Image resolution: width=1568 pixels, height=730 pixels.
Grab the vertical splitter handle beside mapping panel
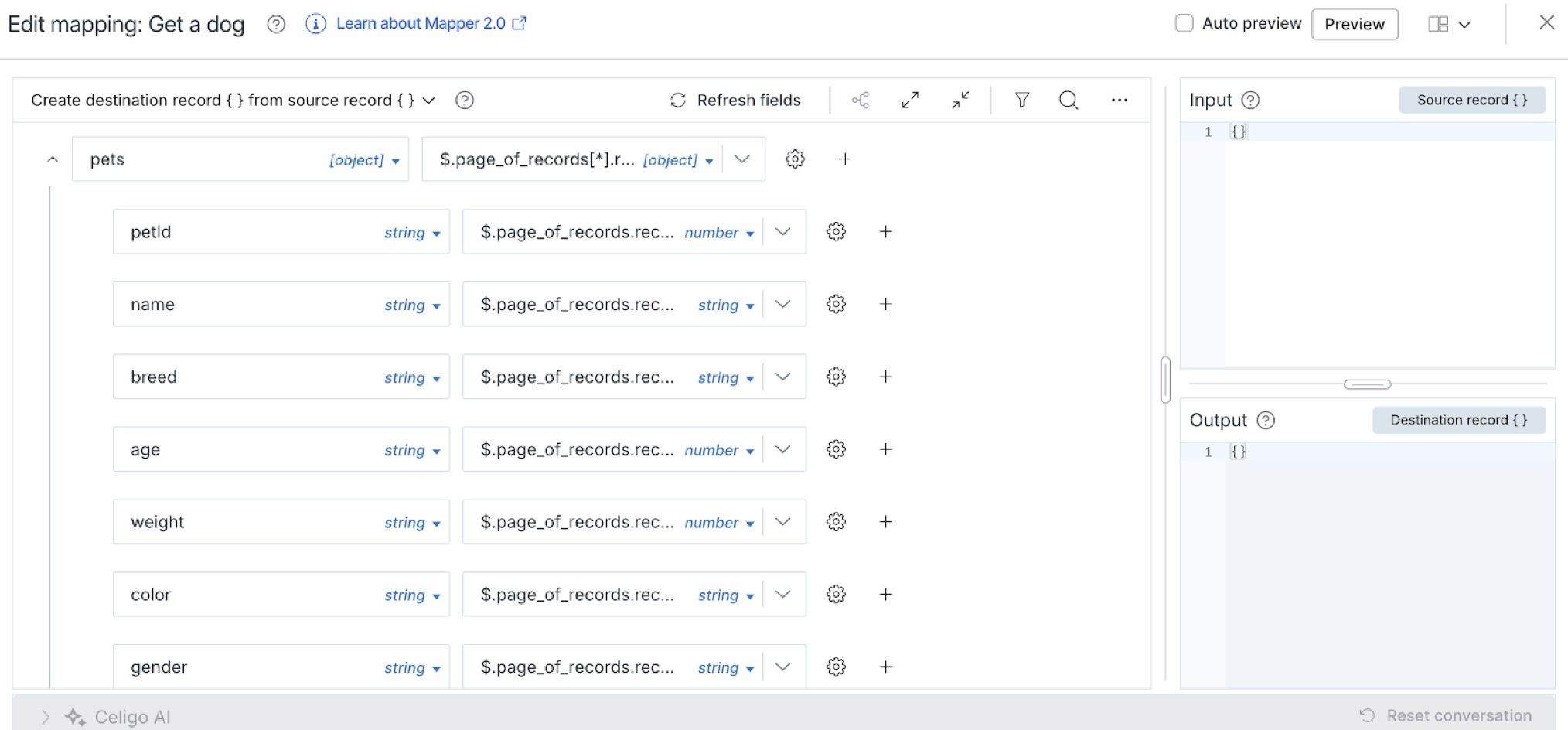(1165, 380)
